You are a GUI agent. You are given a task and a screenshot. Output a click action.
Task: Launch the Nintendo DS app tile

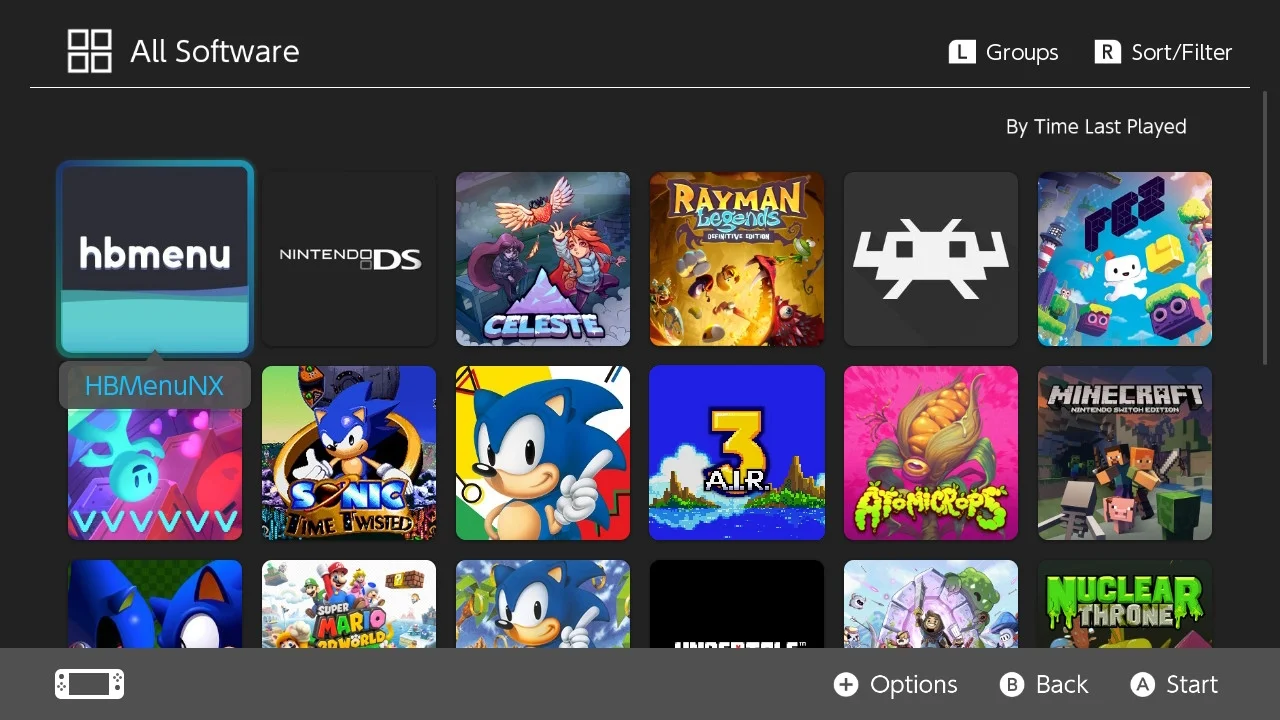point(349,259)
